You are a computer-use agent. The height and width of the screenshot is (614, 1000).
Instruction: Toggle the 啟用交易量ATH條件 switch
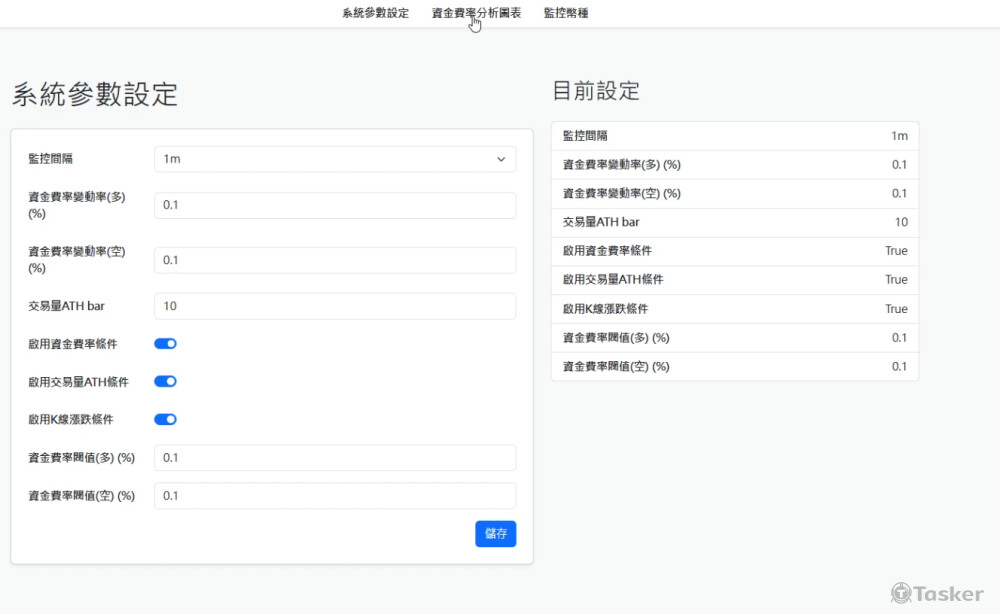(x=165, y=381)
